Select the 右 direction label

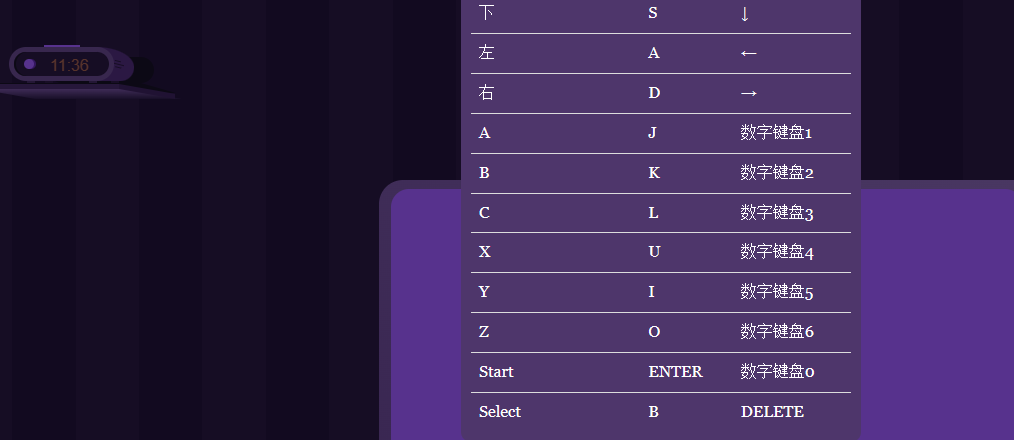pos(487,94)
